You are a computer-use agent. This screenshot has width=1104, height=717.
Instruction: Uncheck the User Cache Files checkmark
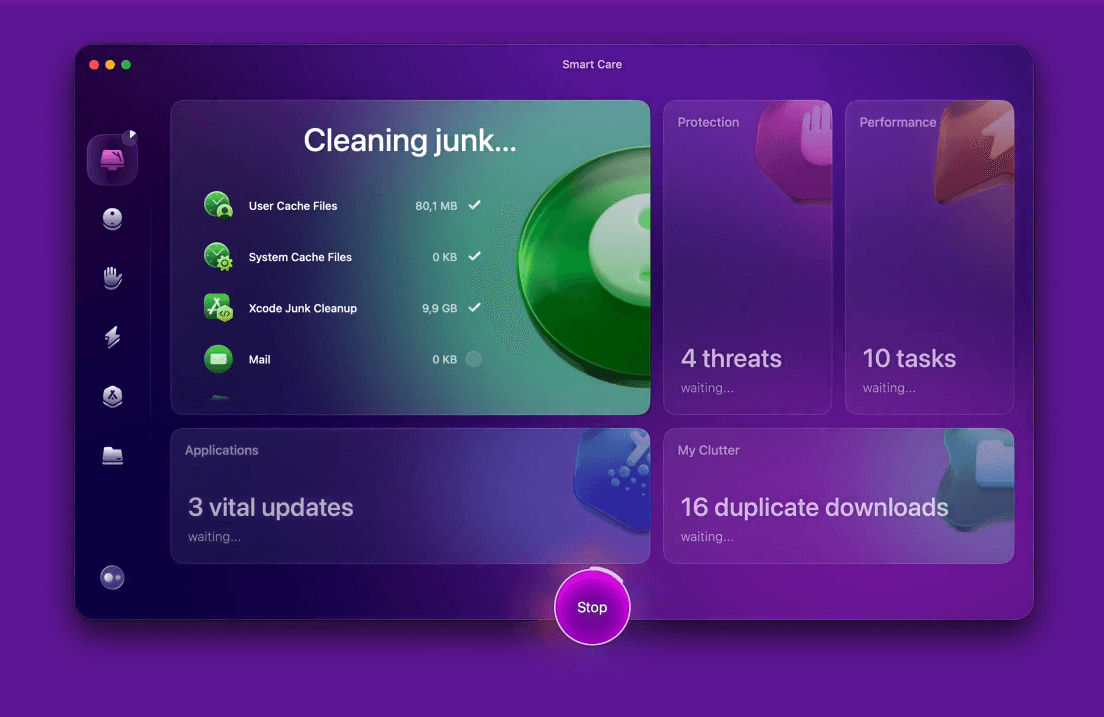click(472, 205)
